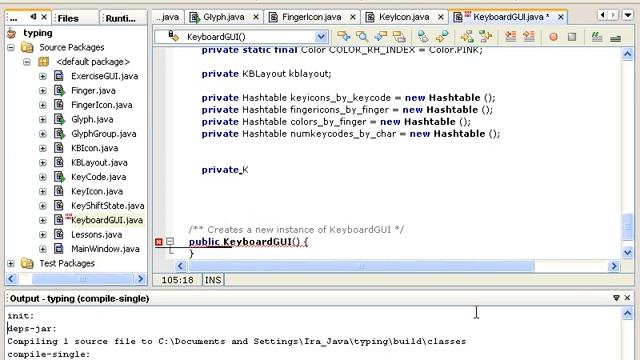Select KeyShiftState.java in the project tree
The image size is (640, 360).
[108, 206]
